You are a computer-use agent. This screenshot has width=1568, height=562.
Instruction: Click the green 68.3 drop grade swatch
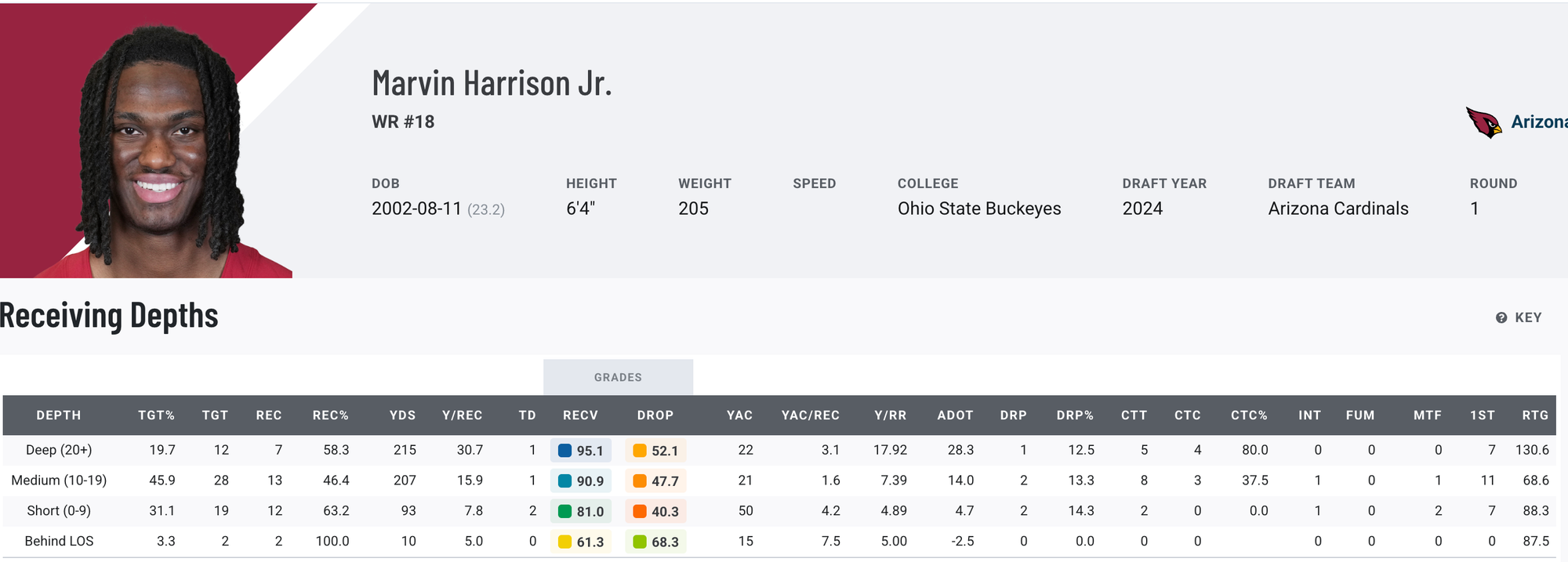640,542
